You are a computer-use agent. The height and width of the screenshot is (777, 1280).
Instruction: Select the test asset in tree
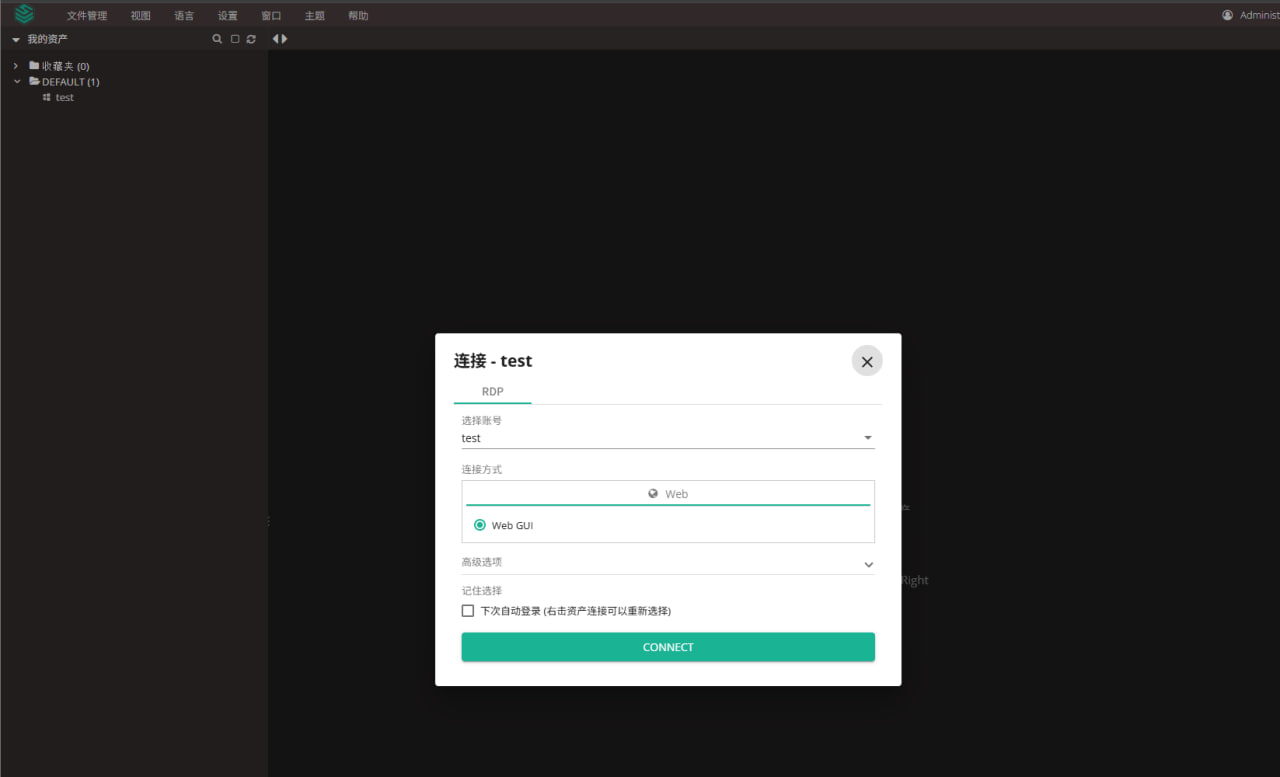click(x=65, y=97)
